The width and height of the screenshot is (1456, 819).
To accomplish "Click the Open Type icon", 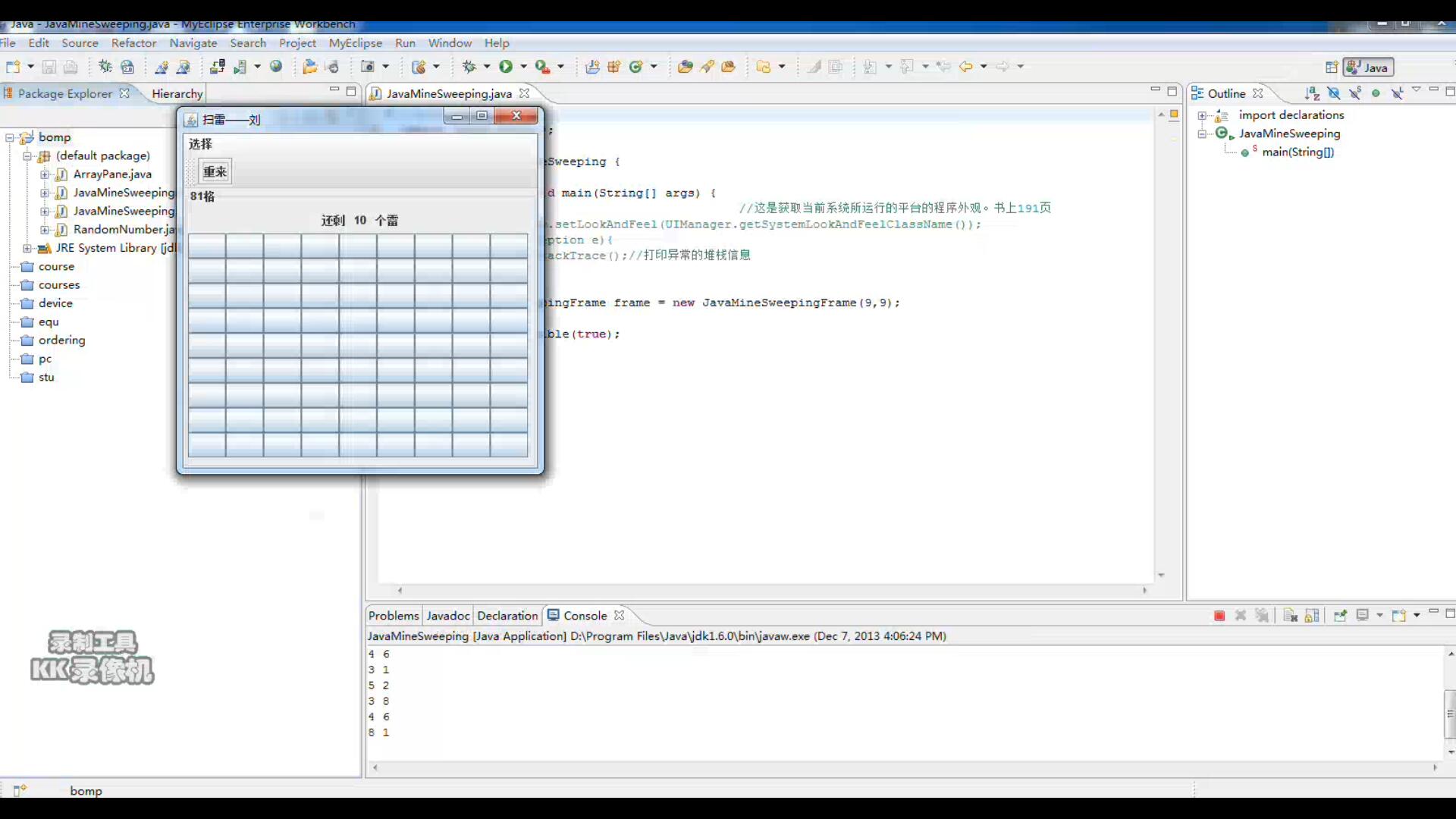I will pyautogui.click(x=685, y=67).
